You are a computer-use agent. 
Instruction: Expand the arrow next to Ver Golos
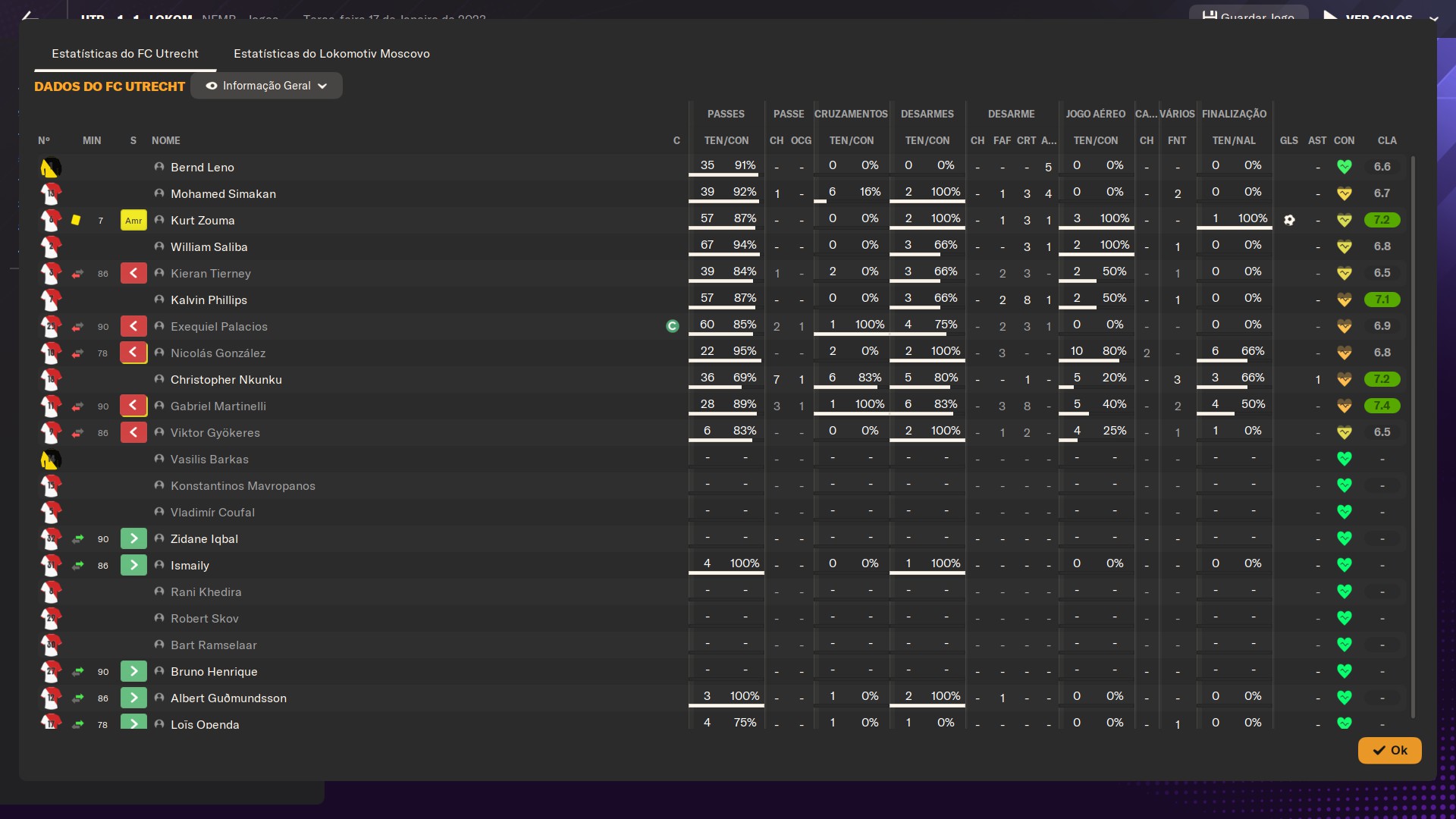click(x=1433, y=18)
